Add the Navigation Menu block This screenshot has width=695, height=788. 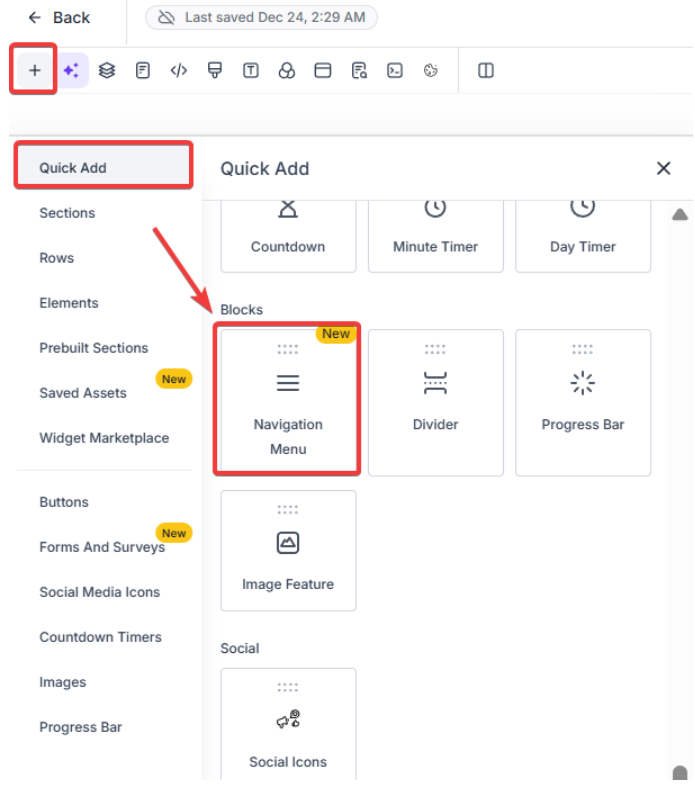(288, 402)
